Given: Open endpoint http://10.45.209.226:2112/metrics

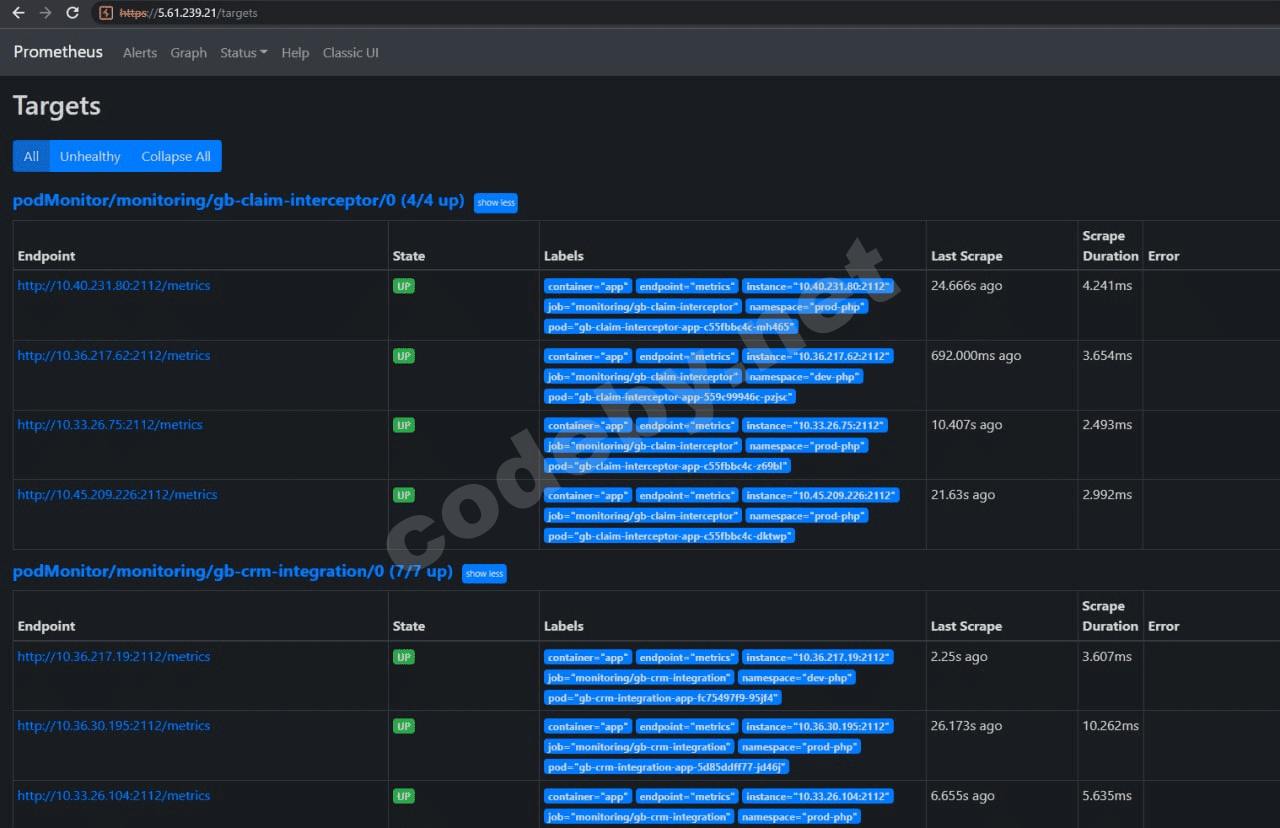Looking at the screenshot, I should (x=117, y=495).
